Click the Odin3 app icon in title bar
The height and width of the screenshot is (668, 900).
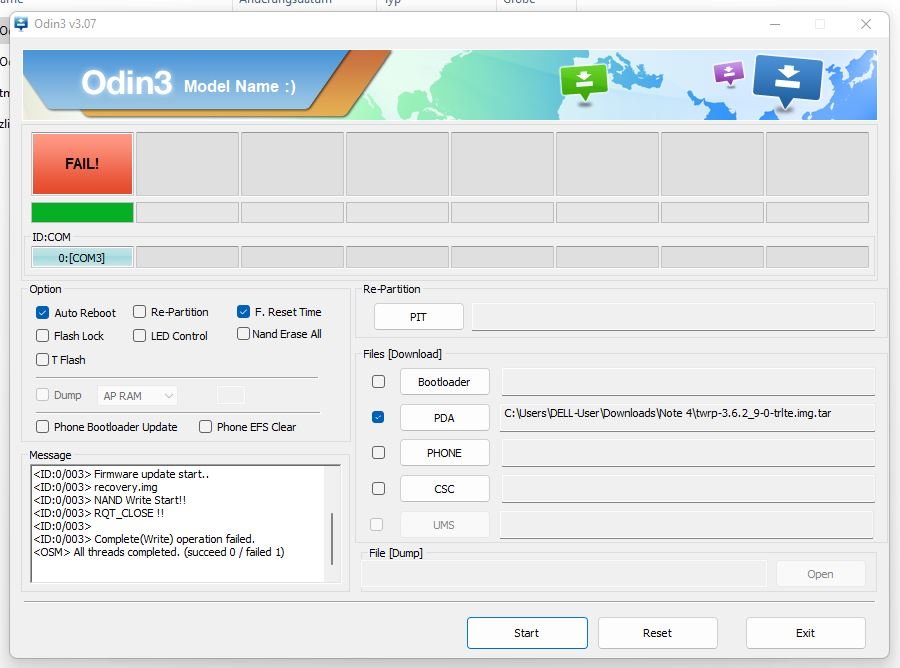tap(21, 24)
